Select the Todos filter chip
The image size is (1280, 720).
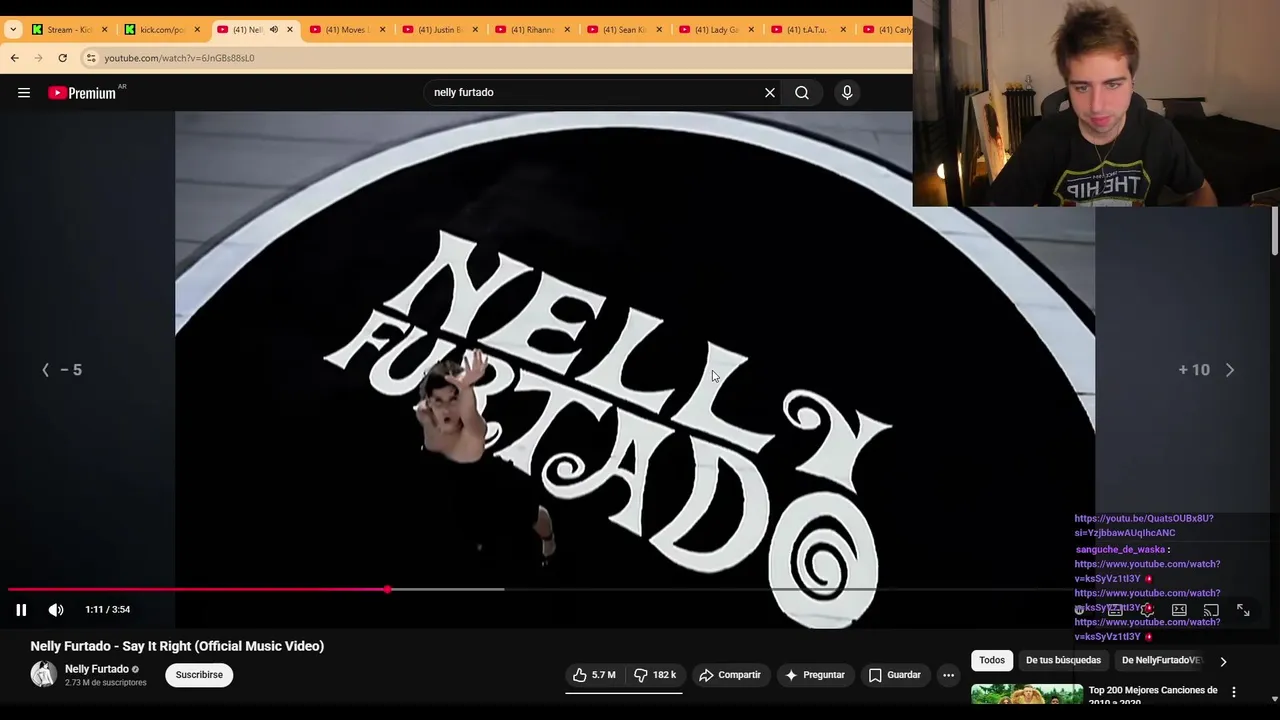click(992, 660)
